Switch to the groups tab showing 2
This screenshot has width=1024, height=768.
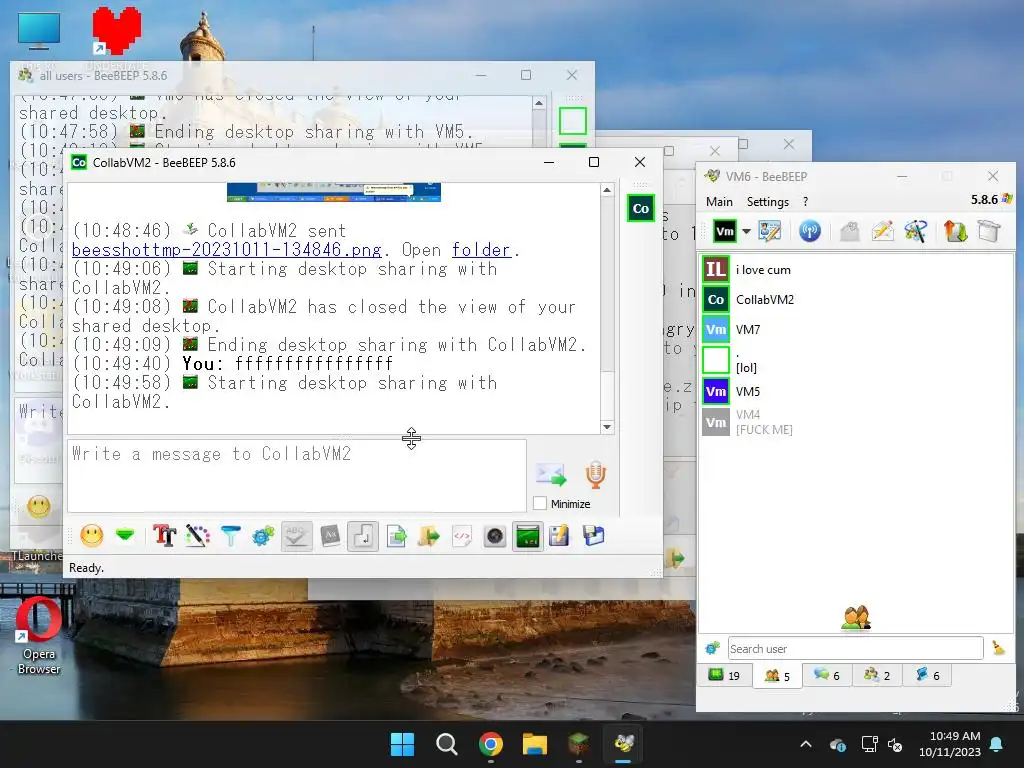[877, 675]
